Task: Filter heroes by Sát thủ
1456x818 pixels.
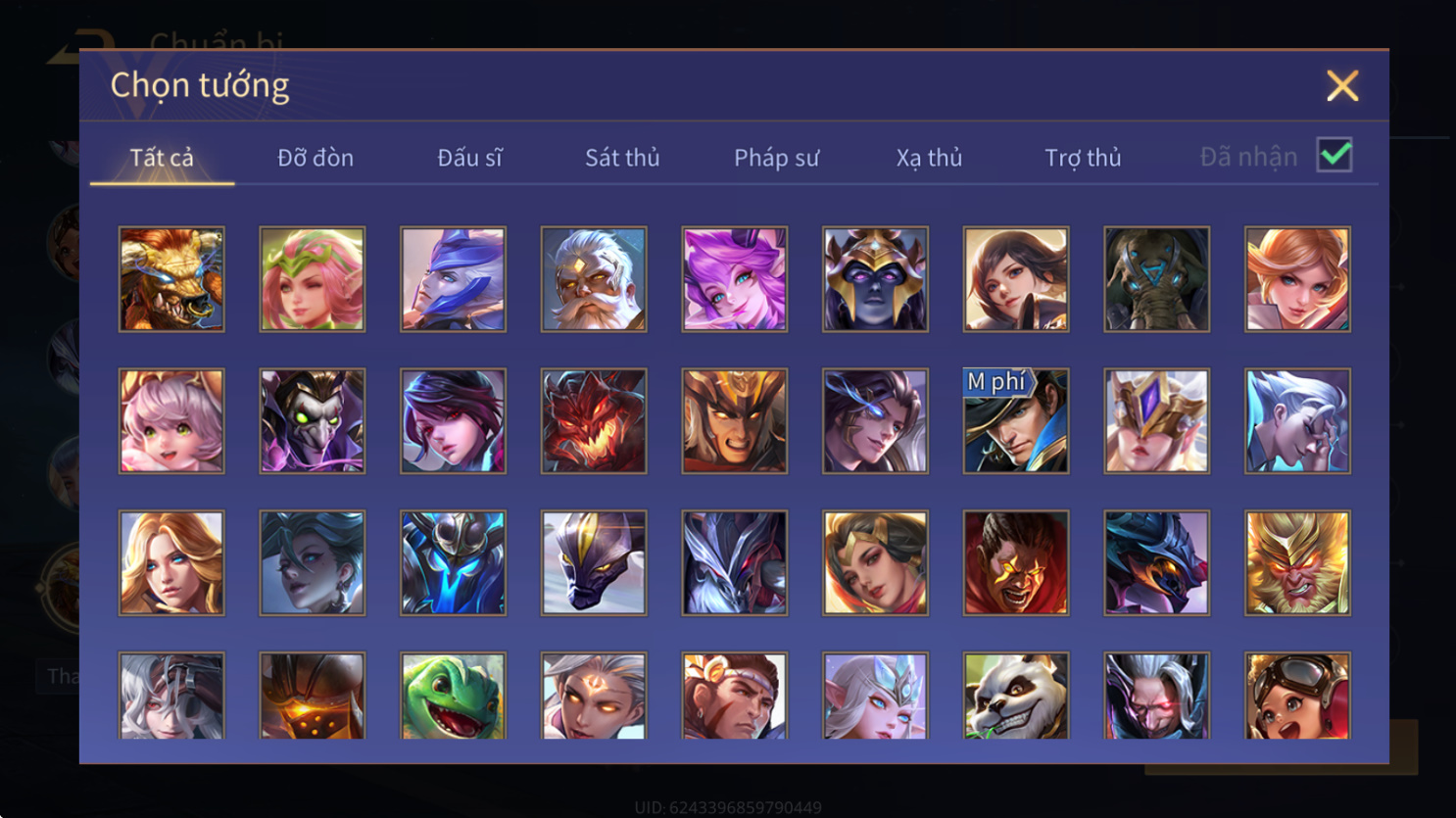Action: pos(622,157)
